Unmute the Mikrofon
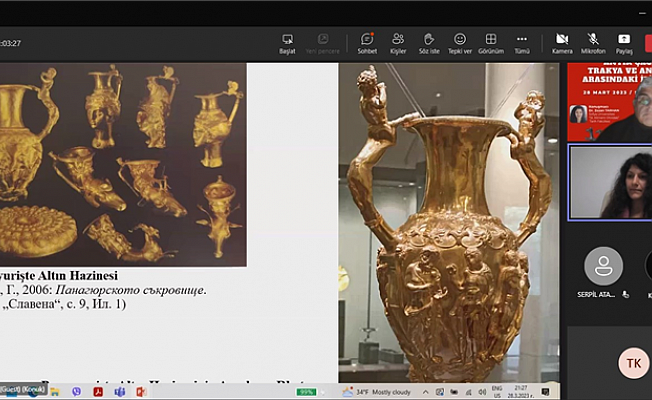The image size is (652, 400). coord(593,43)
